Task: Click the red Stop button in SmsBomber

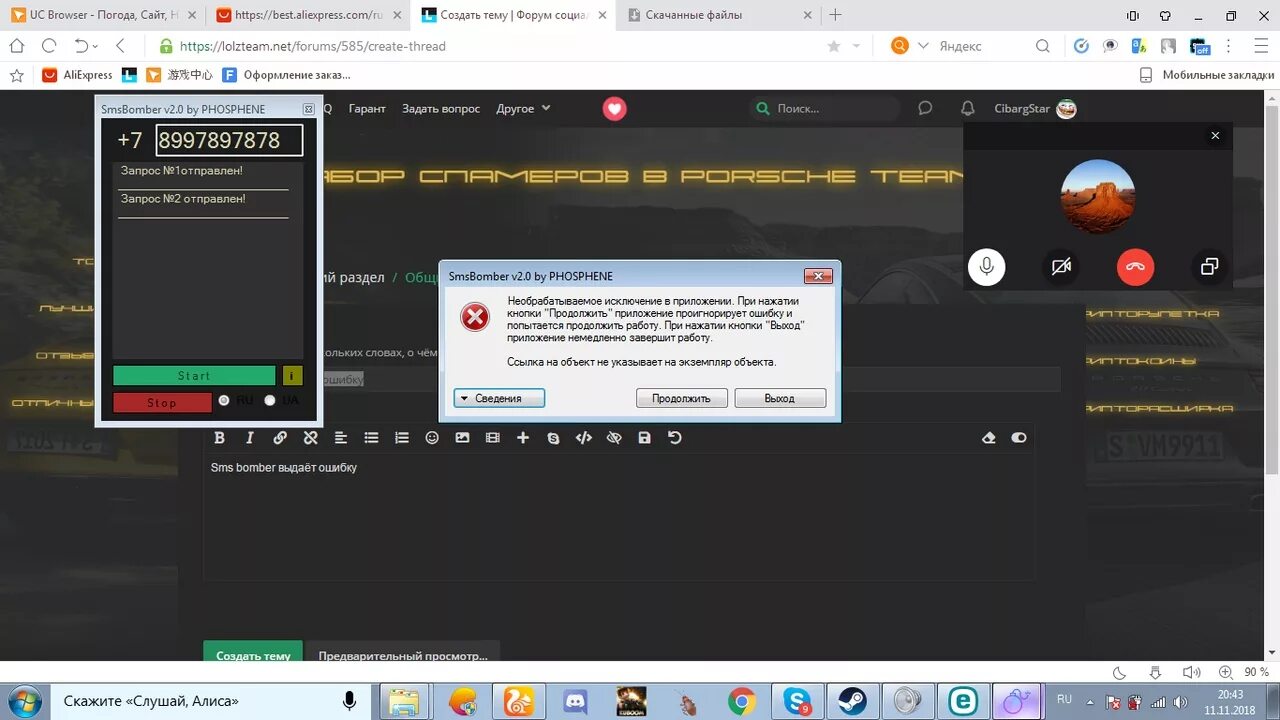Action: tap(162, 403)
